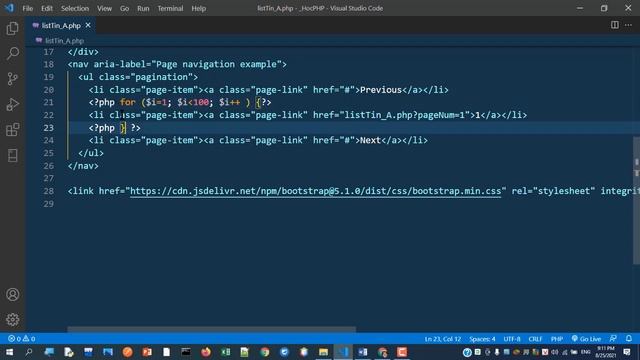The height and width of the screenshot is (360, 640).
Task: Open the Run menu
Action: coord(143,8)
